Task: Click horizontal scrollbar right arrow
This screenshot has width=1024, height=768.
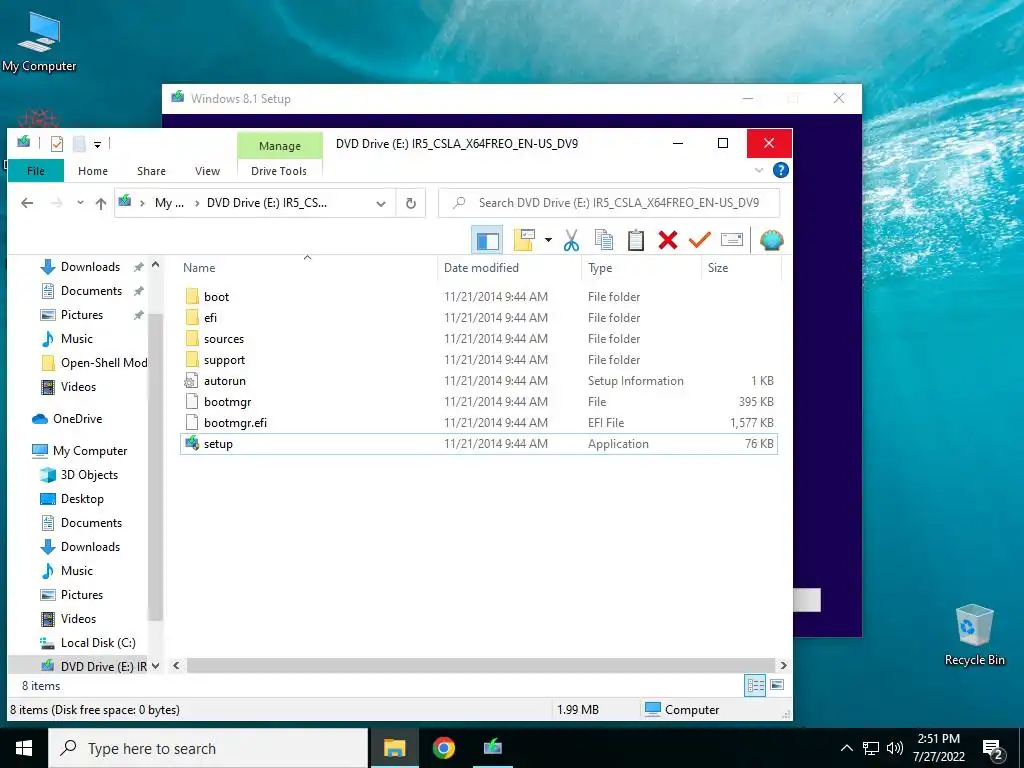Action: pos(784,665)
